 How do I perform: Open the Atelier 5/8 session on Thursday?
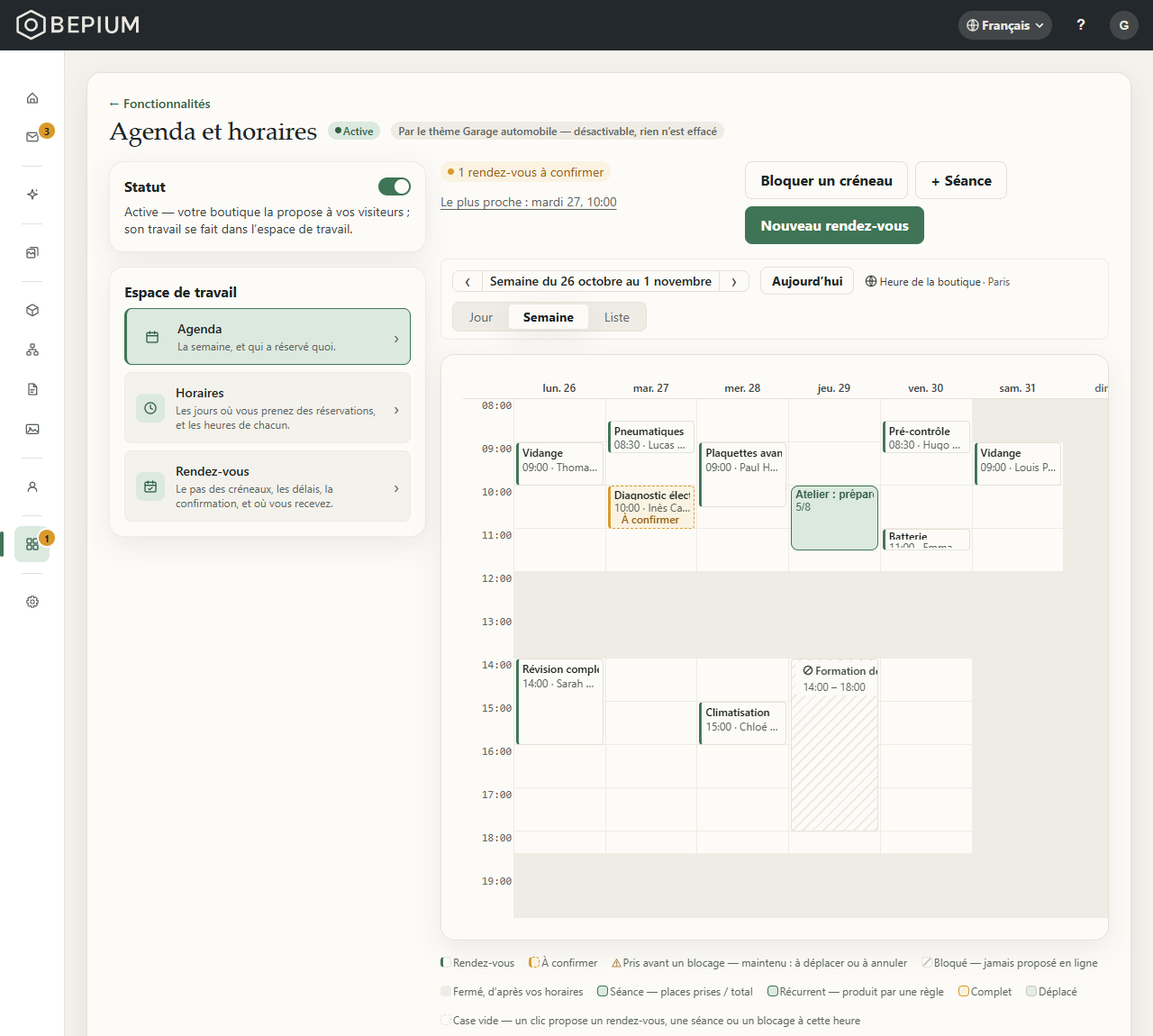(x=834, y=518)
